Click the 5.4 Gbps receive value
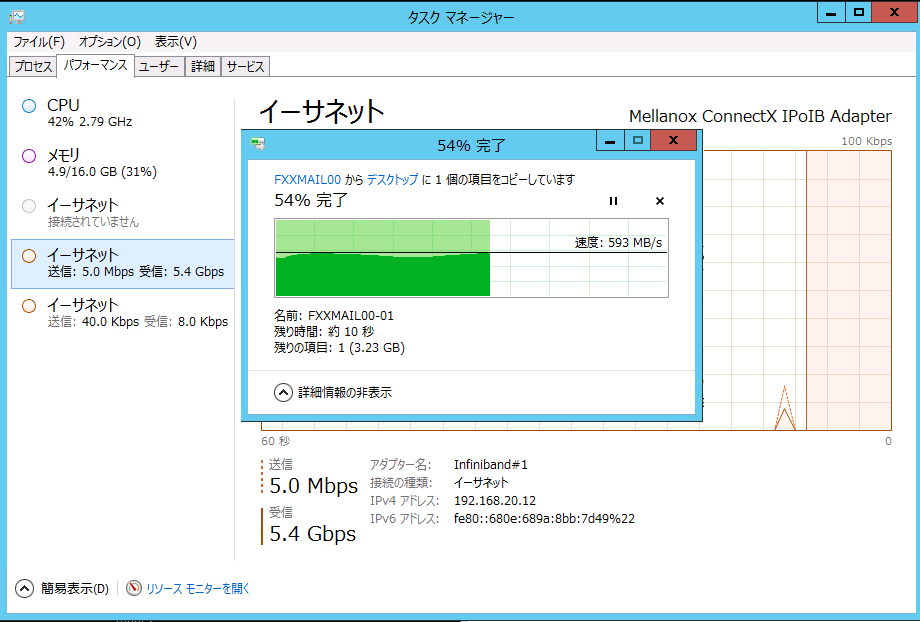 tap(313, 534)
